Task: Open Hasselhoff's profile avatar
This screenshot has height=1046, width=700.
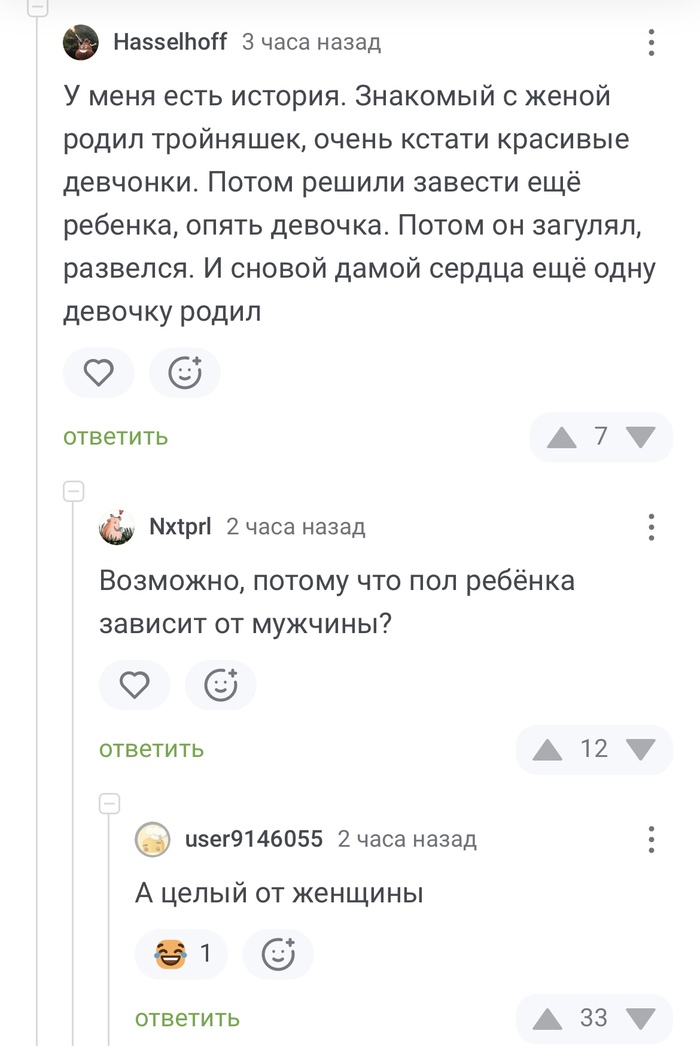Action: click(x=82, y=41)
